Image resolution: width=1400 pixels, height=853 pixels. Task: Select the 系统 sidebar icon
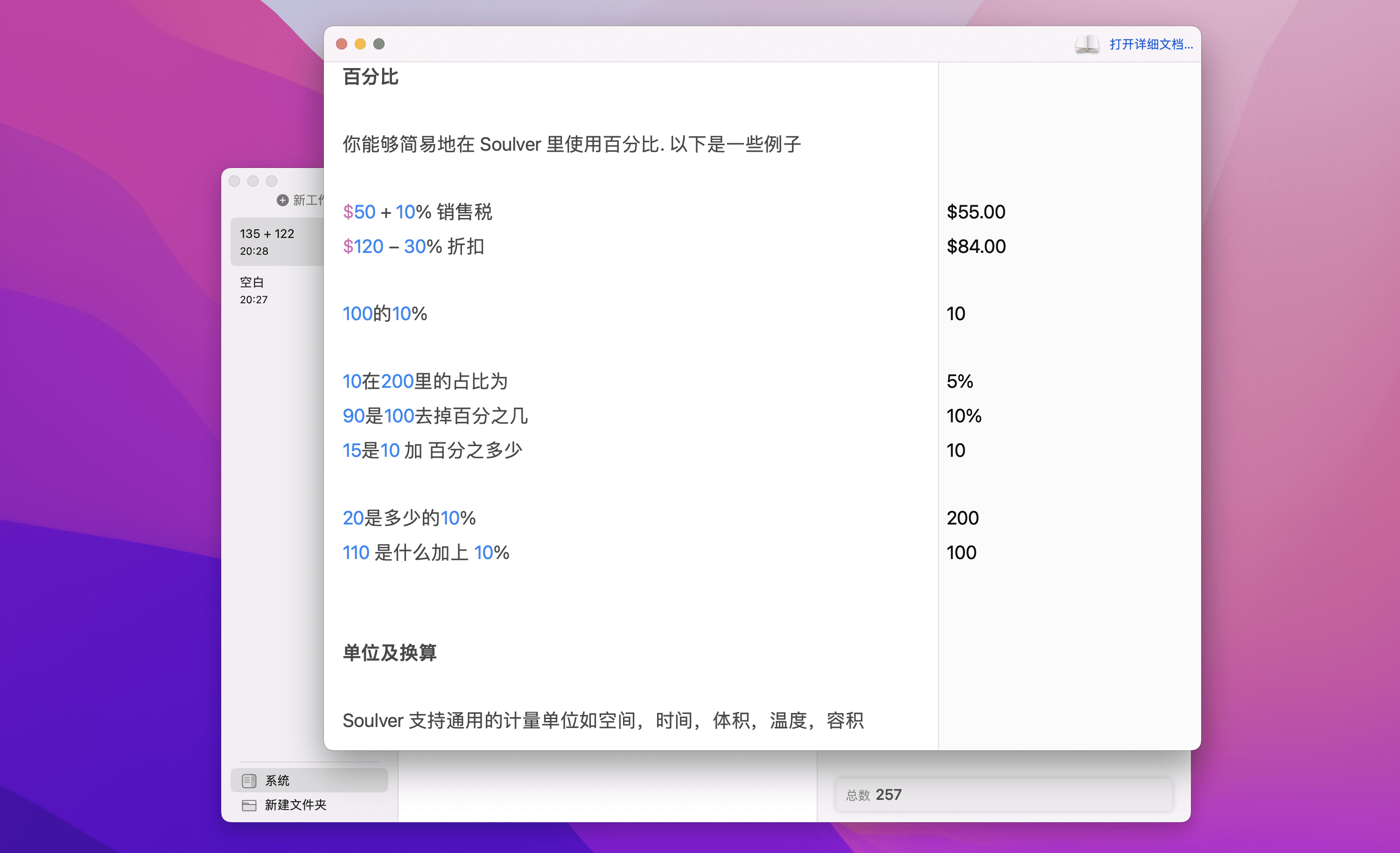(249, 780)
